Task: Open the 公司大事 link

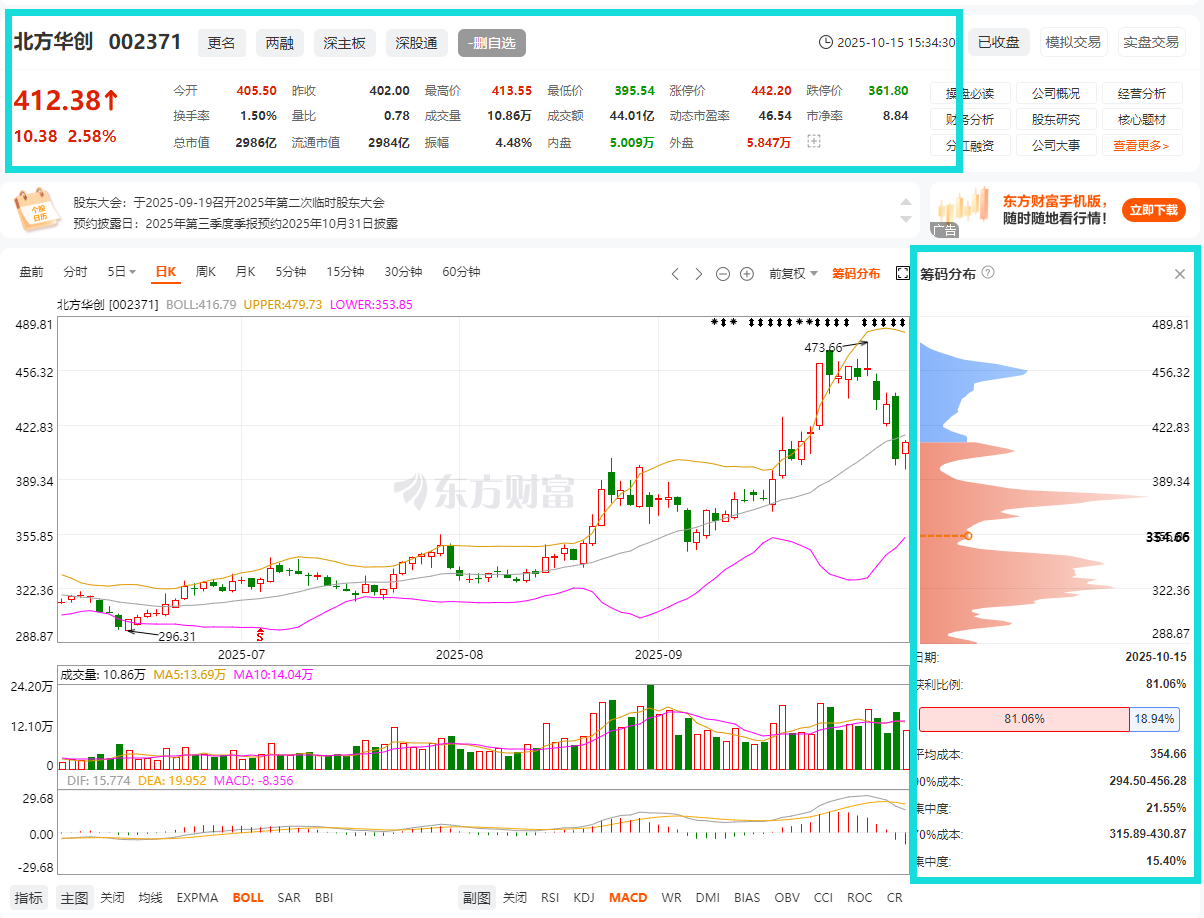Action: coord(1055,146)
